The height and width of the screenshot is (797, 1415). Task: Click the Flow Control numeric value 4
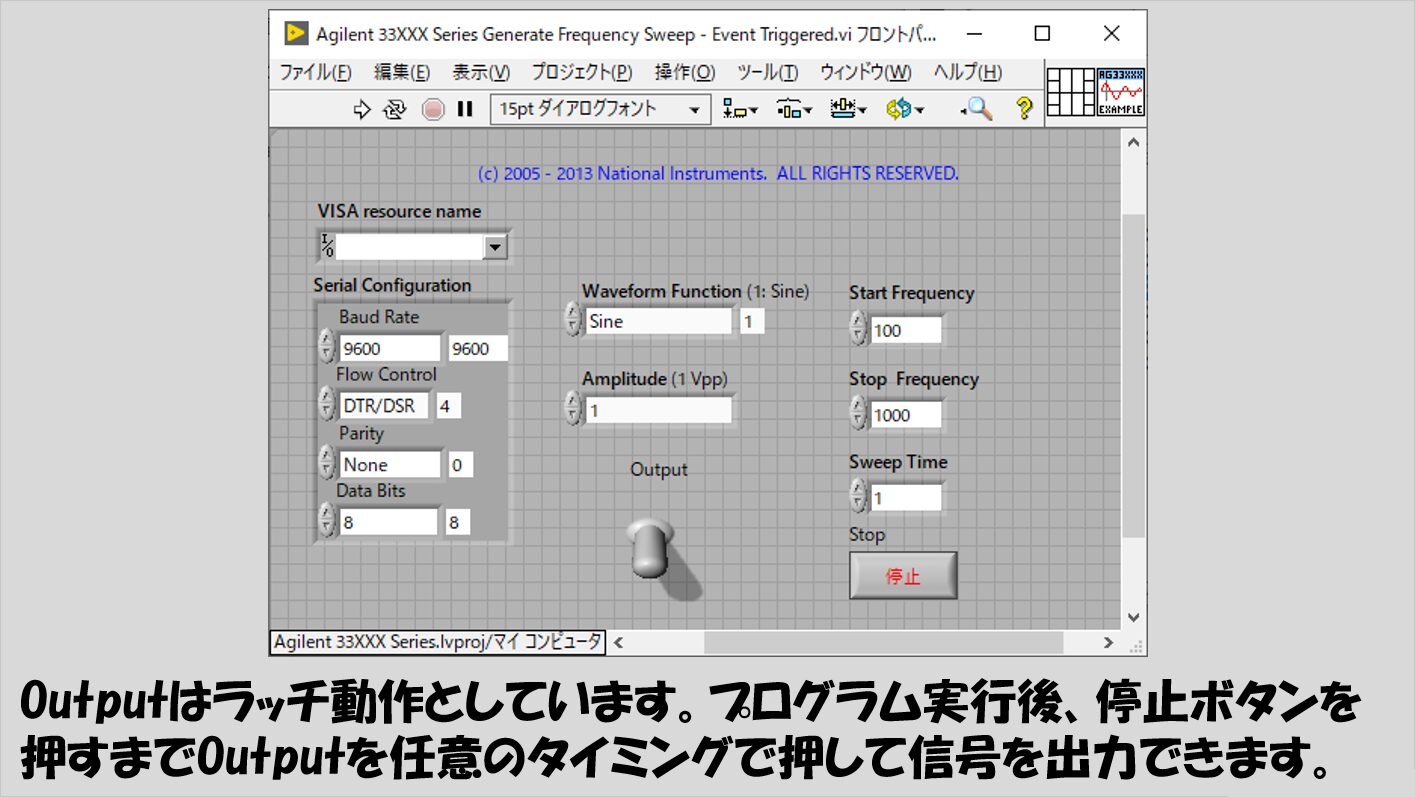(x=449, y=406)
